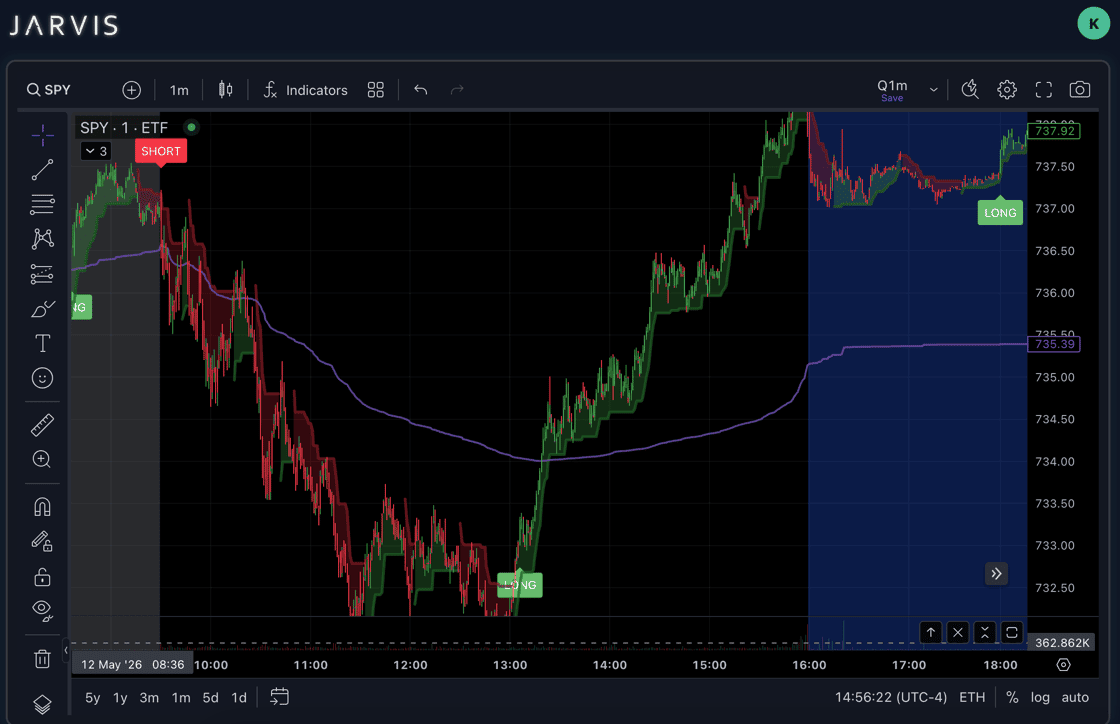Select the forecasting position tool
The height and width of the screenshot is (724, 1120).
click(x=42, y=274)
